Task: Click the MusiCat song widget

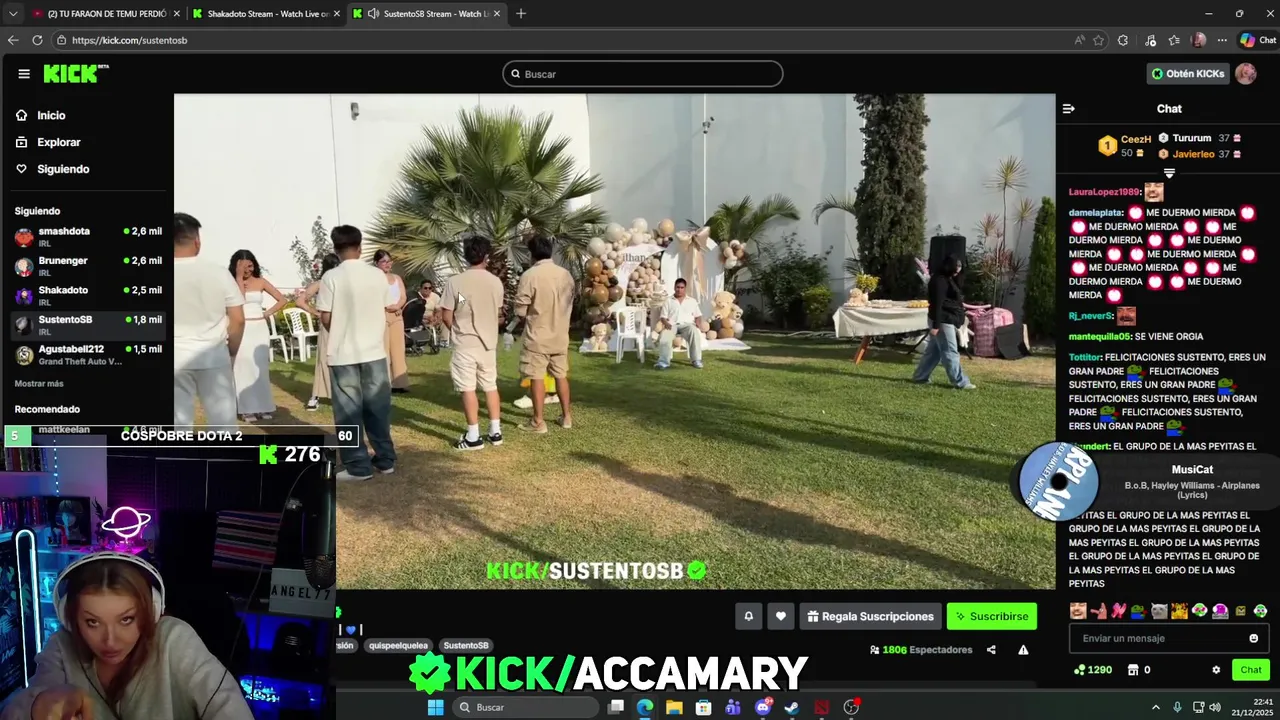Action: pos(1150,483)
